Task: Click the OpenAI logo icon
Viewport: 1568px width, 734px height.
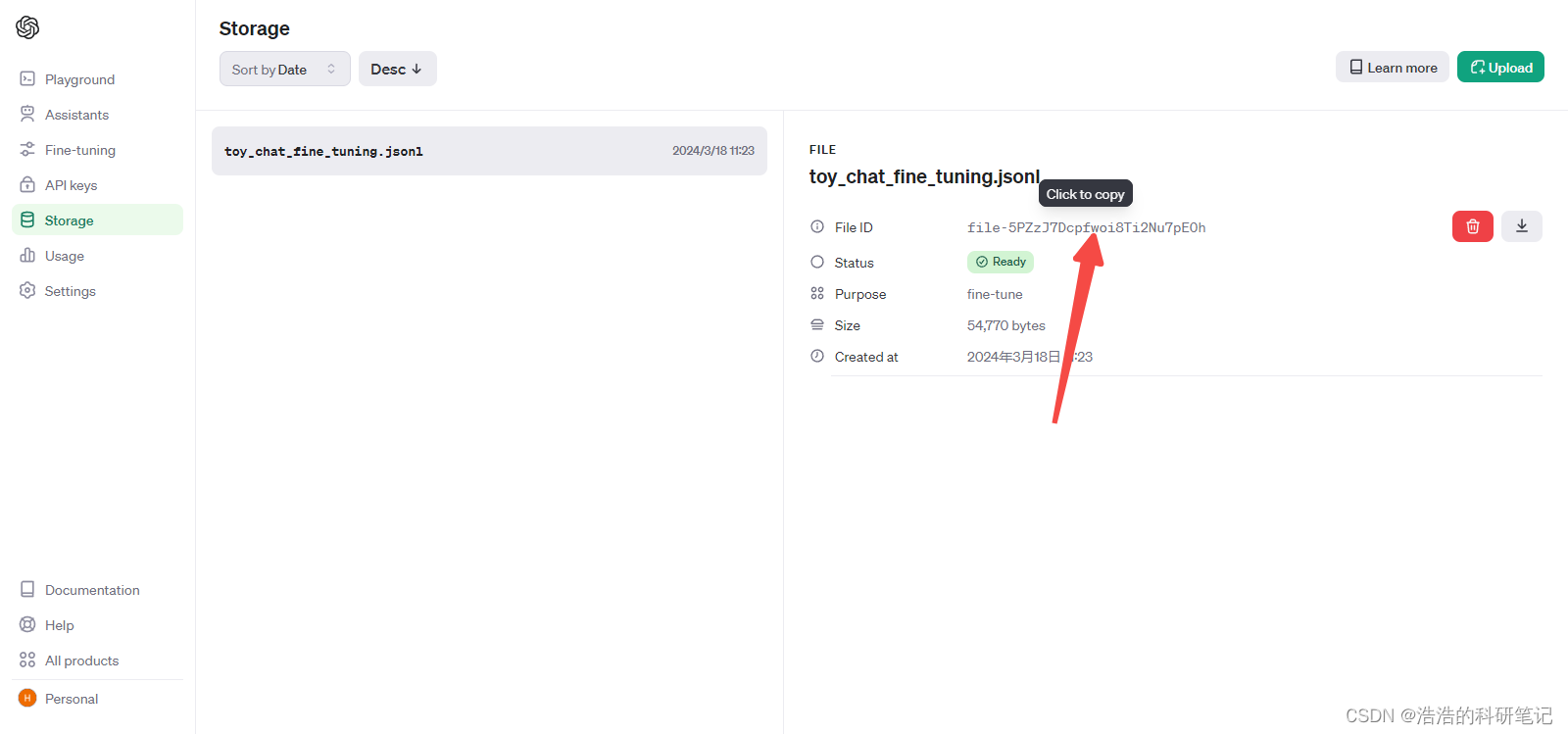Action: [27, 27]
